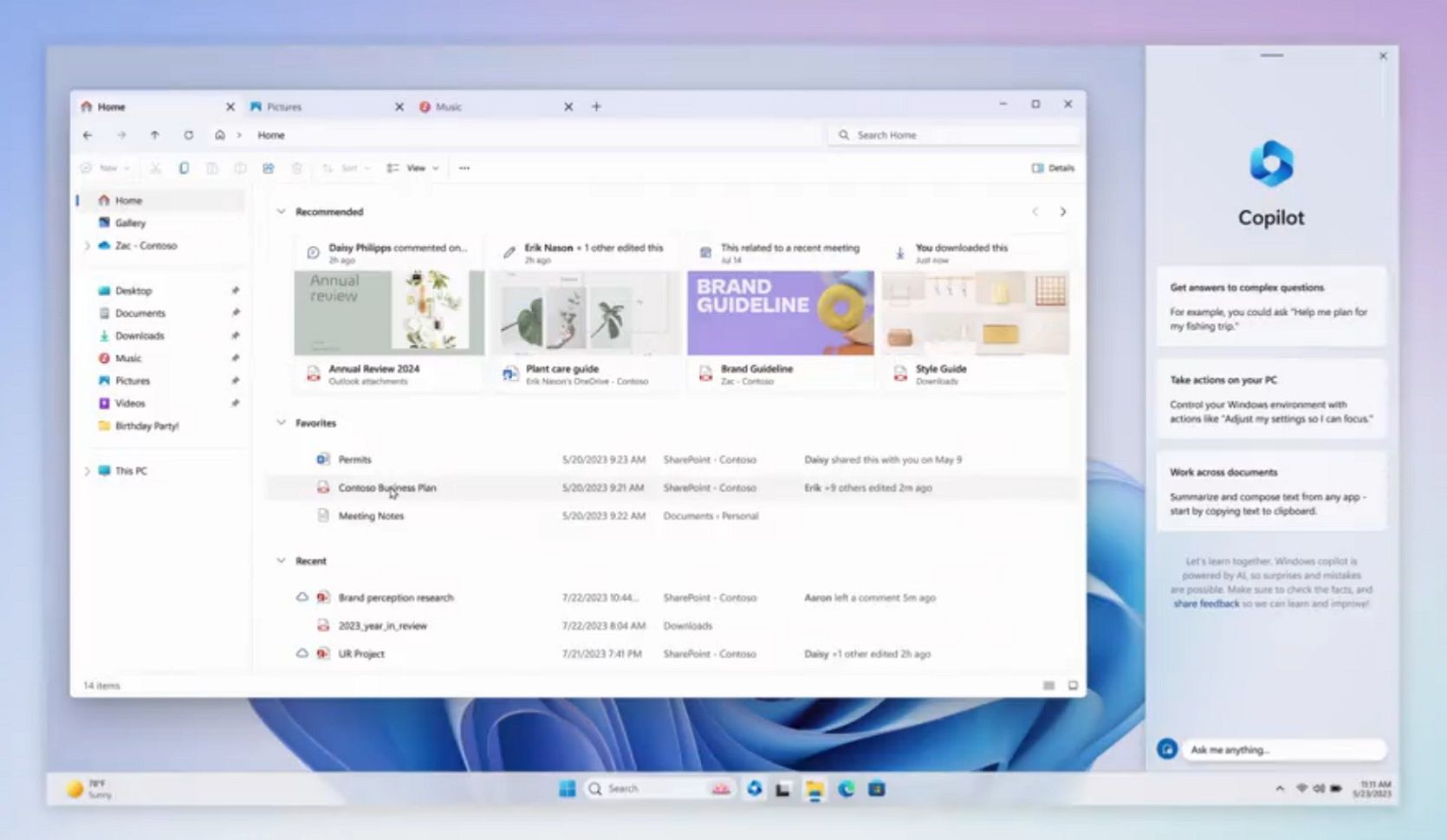Toggle the Details pane
The image size is (1447, 840).
(x=1053, y=167)
